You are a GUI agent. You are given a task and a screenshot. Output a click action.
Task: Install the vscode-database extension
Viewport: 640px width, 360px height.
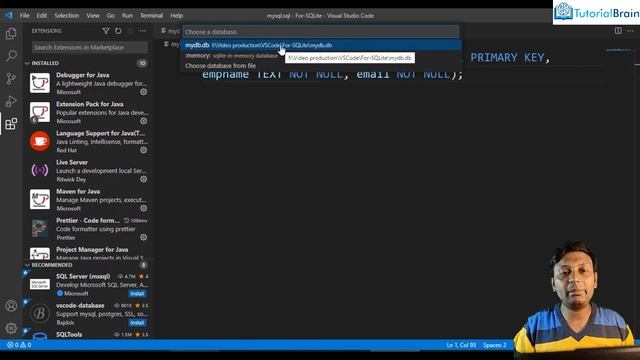[x=137, y=323]
